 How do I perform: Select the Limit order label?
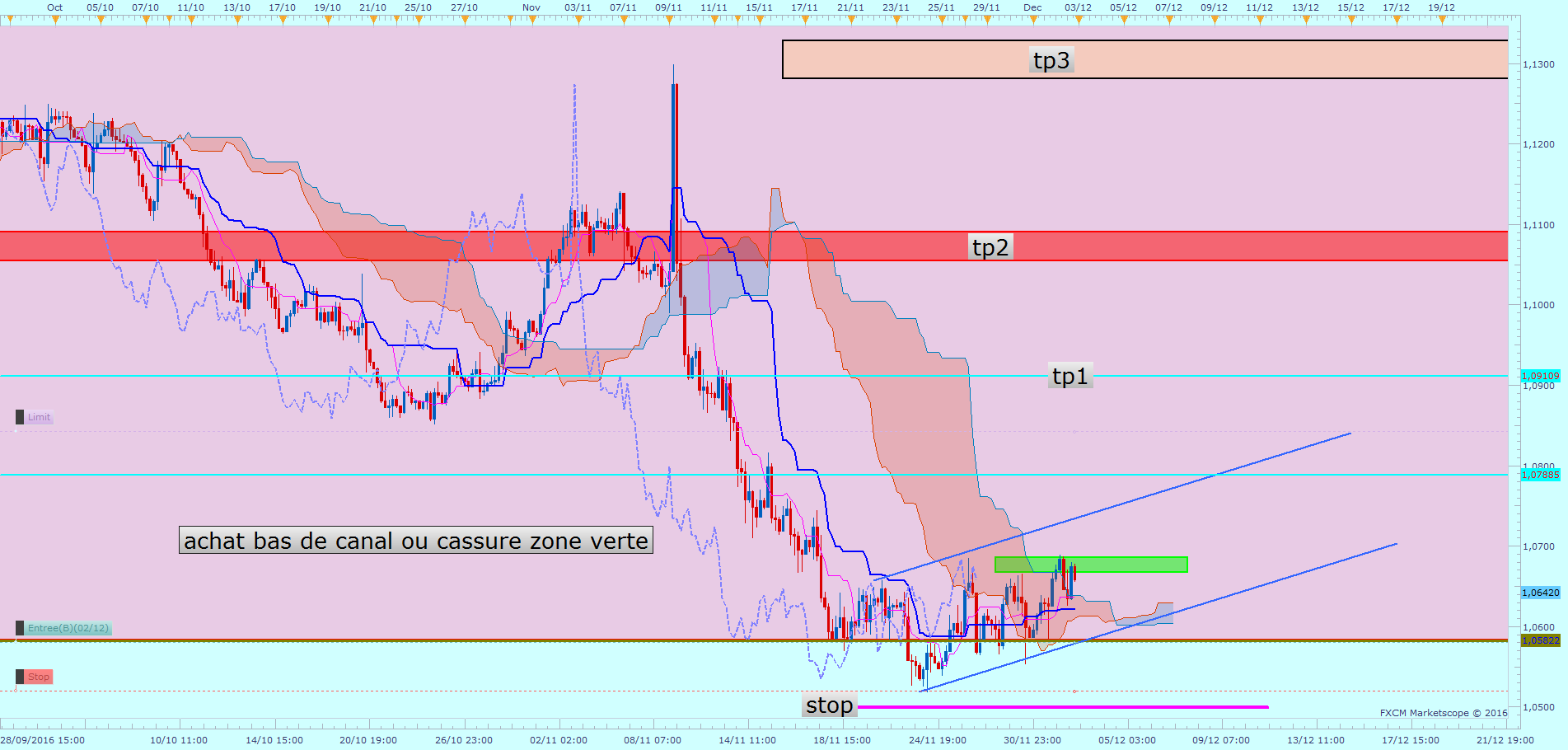(x=39, y=418)
